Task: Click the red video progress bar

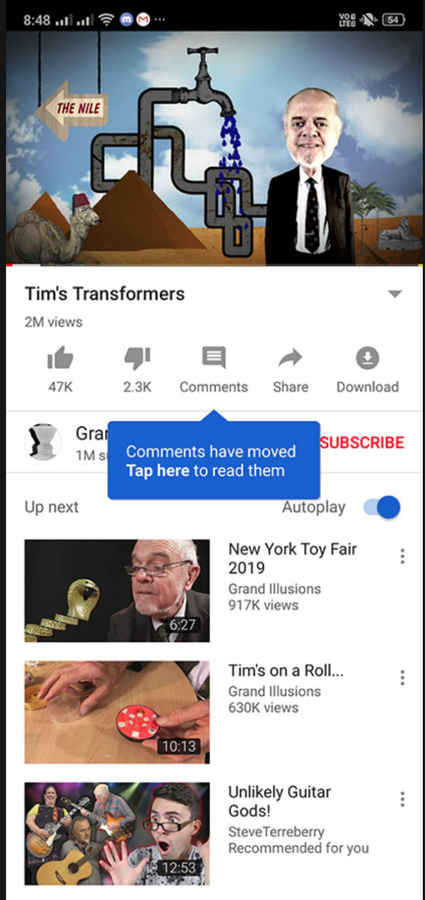Action: 23,265
